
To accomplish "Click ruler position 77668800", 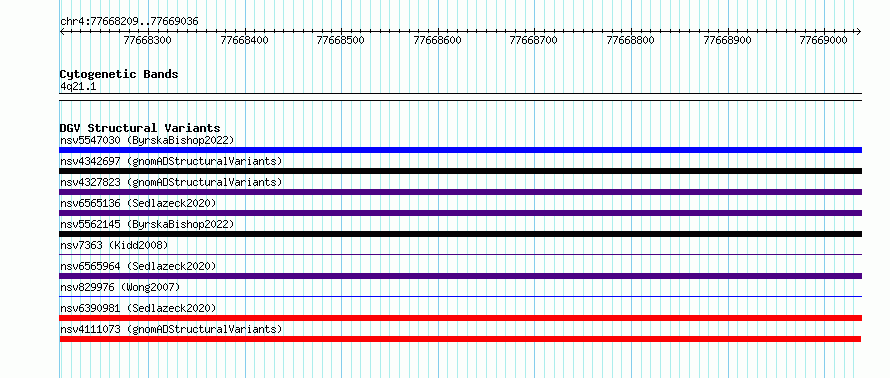I will (631, 40).
